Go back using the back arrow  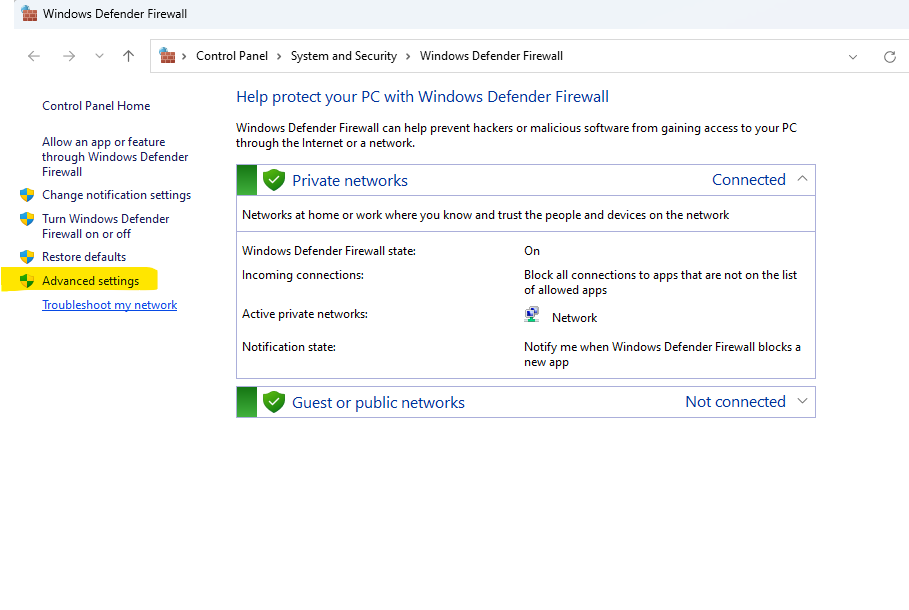point(34,56)
